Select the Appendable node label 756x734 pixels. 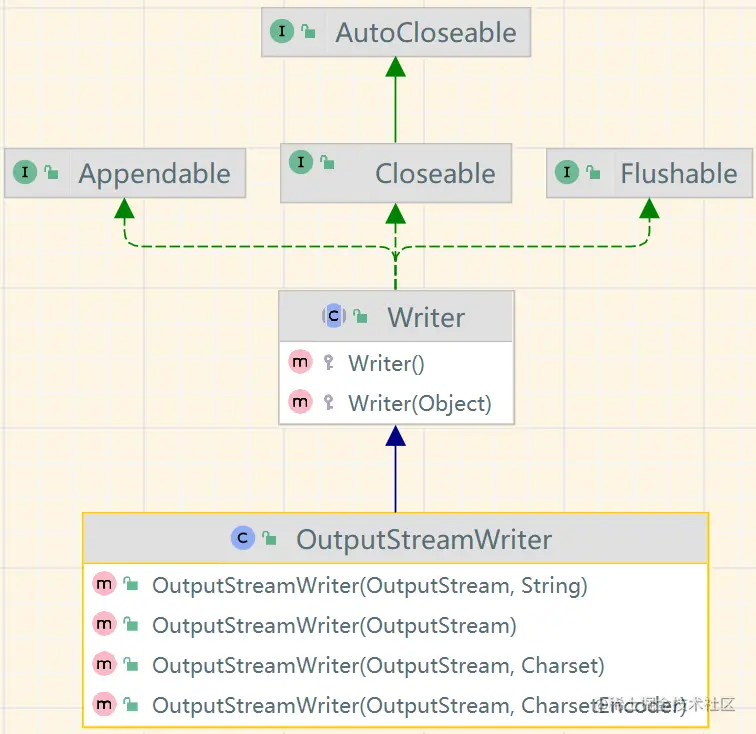tap(154, 174)
